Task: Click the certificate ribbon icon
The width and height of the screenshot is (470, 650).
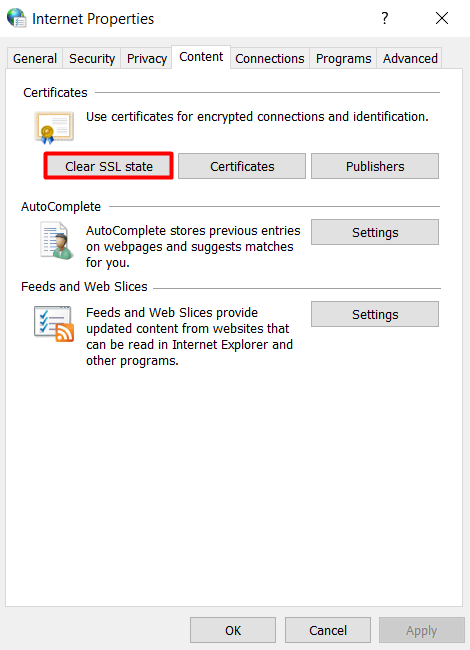Action: coord(54,128)
